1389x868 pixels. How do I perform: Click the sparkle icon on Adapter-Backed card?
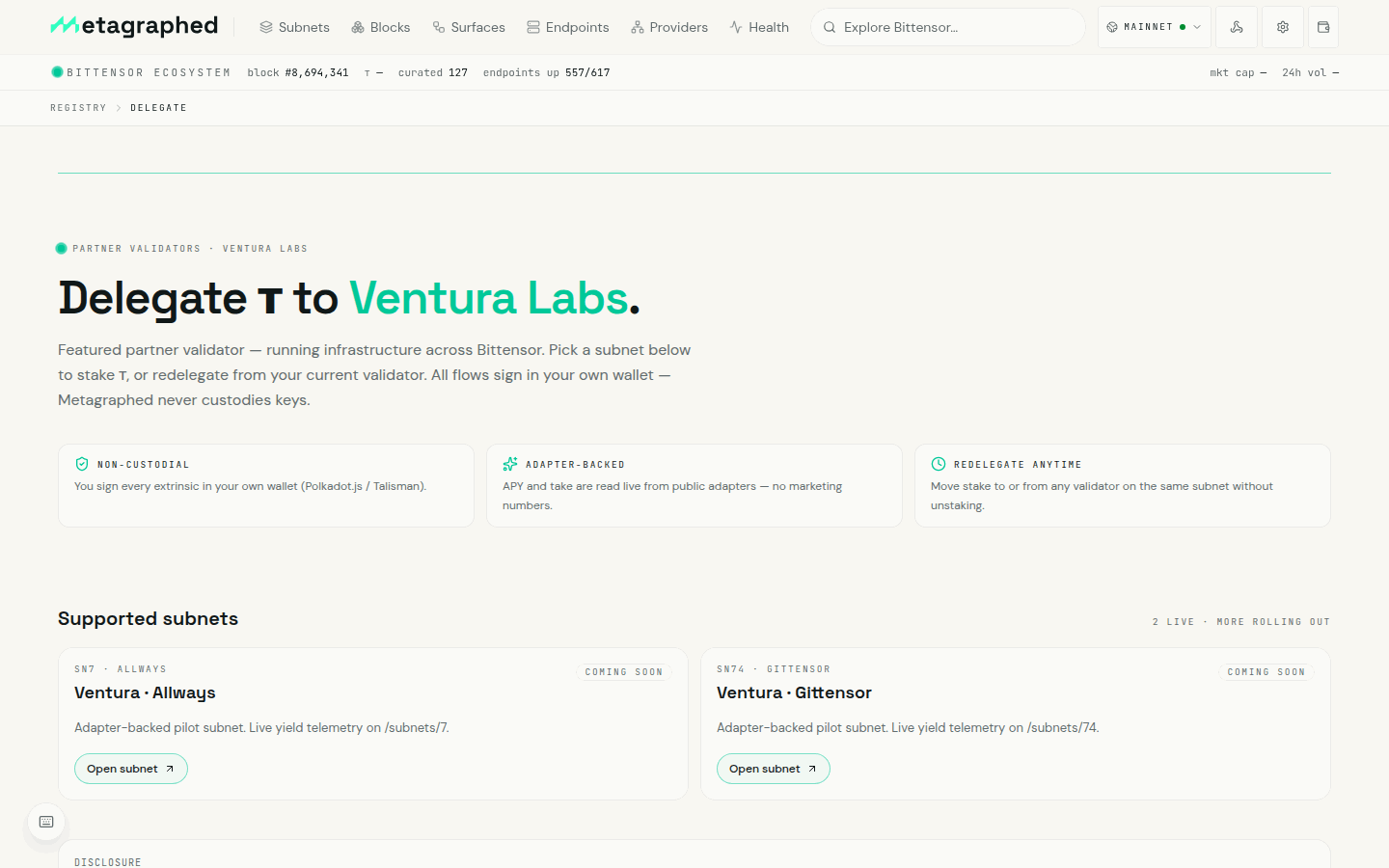point(510,464)
